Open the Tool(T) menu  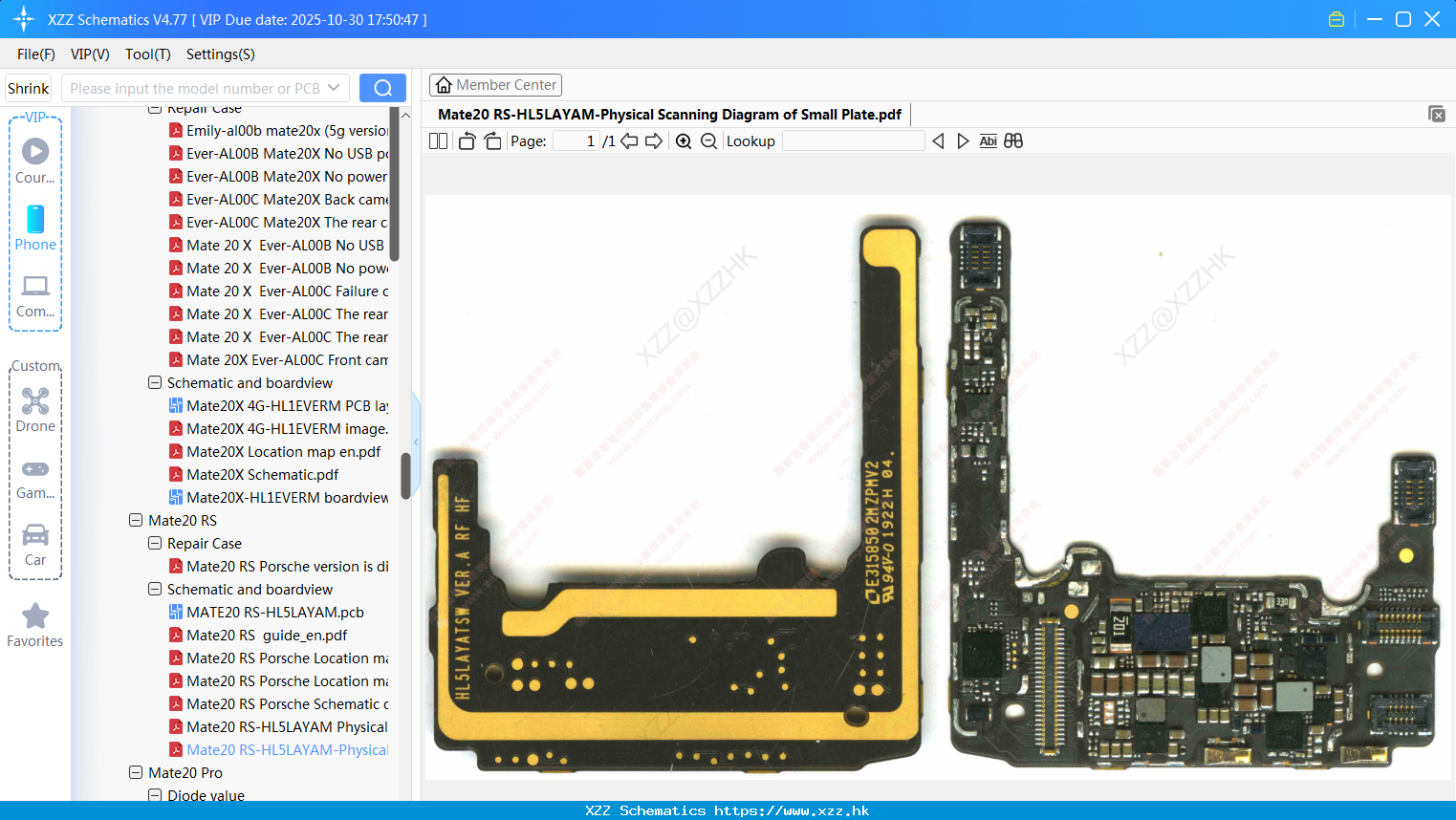(148, 54)
